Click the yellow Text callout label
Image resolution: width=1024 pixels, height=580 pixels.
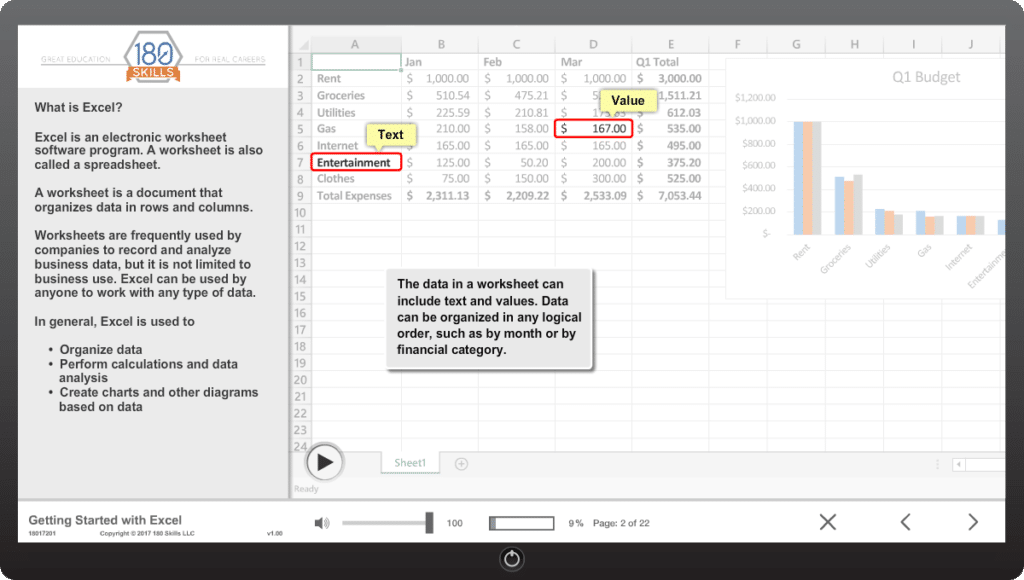[x=391, y=135]
